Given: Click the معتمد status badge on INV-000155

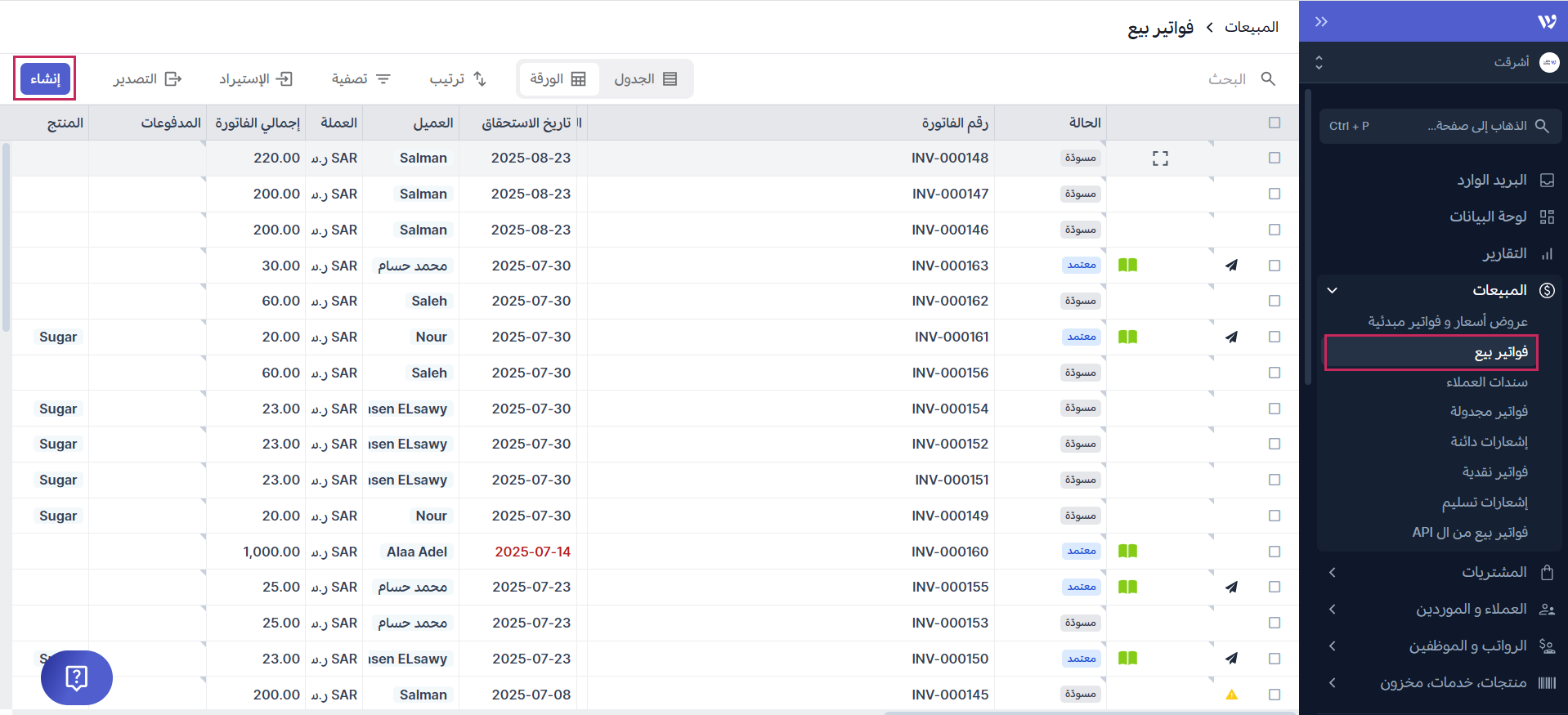Looking at the screenshot, I should [1081, 587].
